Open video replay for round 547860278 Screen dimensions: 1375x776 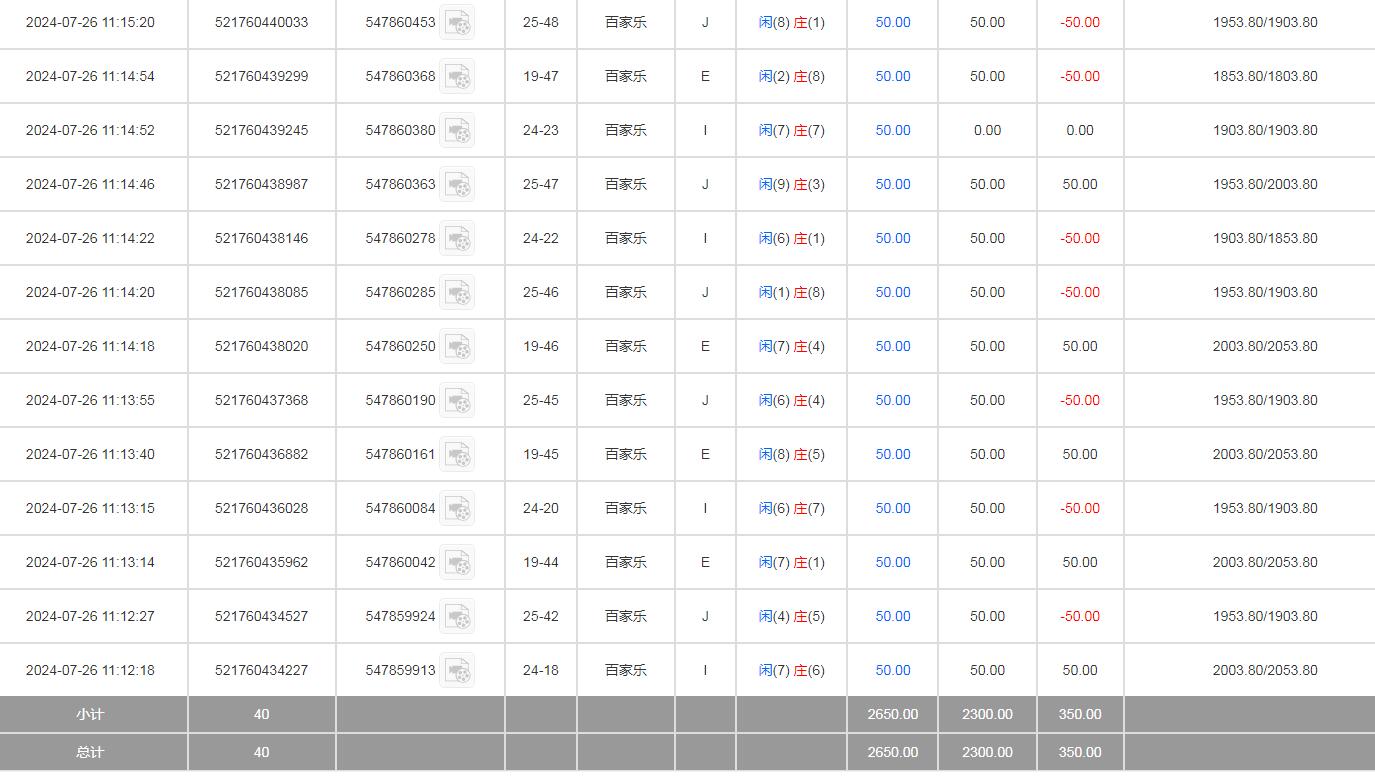click(457, 238)
